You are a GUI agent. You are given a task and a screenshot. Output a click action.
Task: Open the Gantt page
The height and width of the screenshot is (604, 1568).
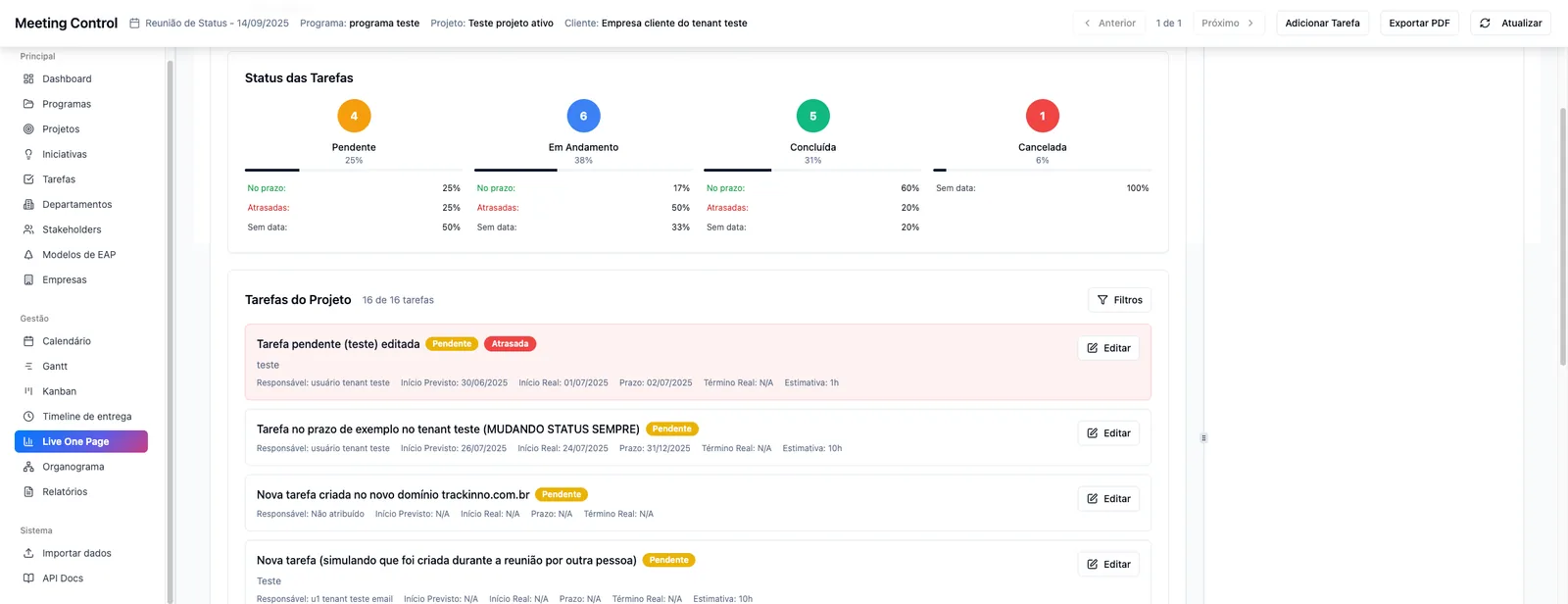tap(81, 367)
